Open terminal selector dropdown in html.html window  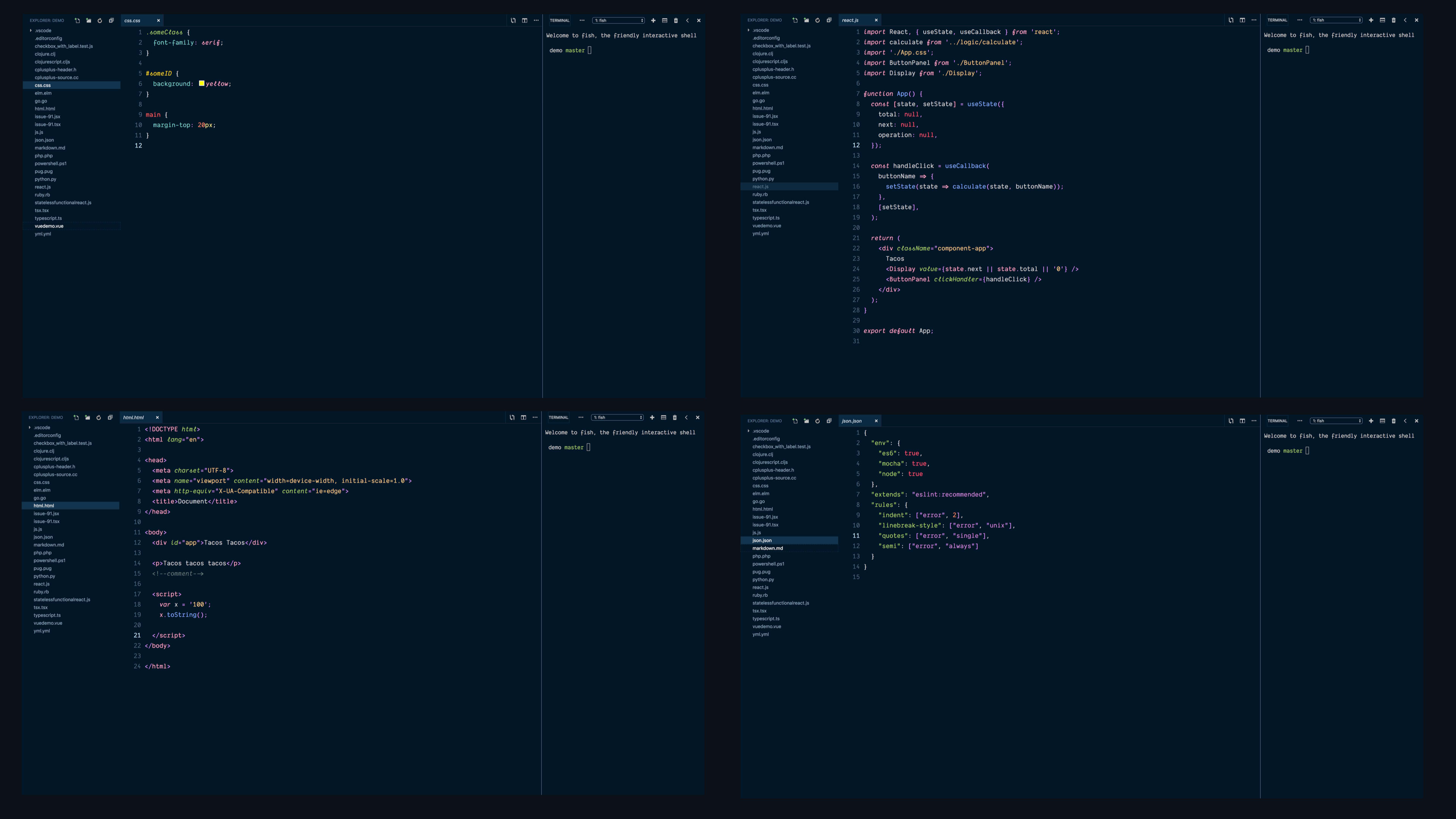617,418
